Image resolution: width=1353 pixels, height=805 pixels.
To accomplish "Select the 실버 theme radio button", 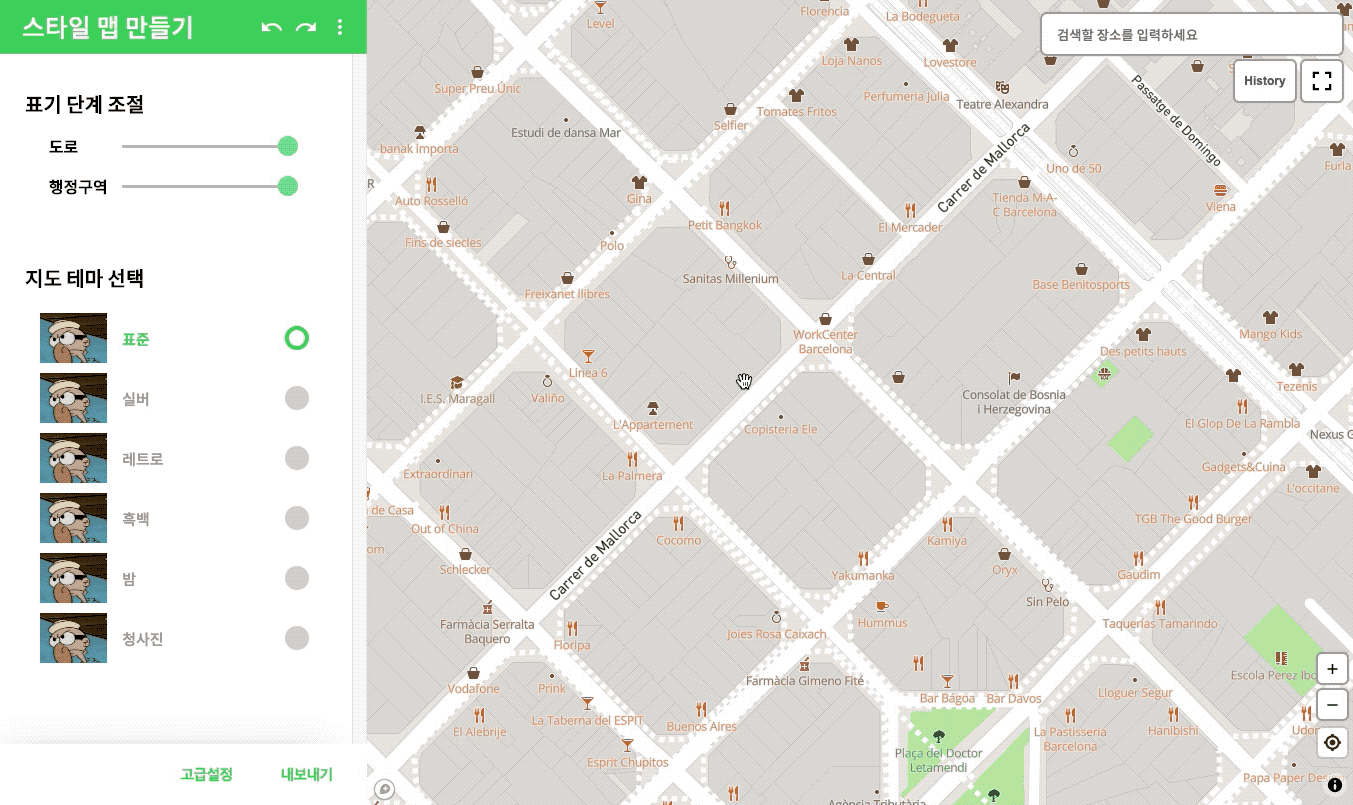I will (x=297, y=398).
